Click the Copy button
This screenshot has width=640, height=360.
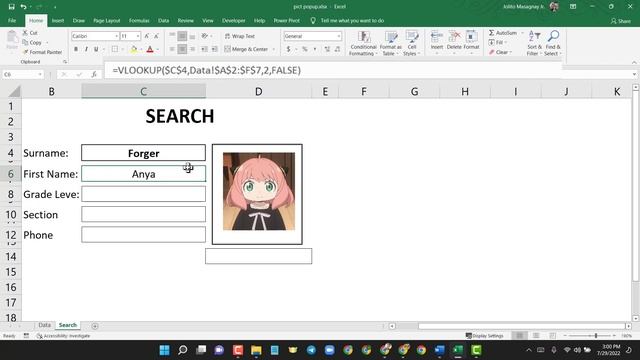(x=32, y=42)
